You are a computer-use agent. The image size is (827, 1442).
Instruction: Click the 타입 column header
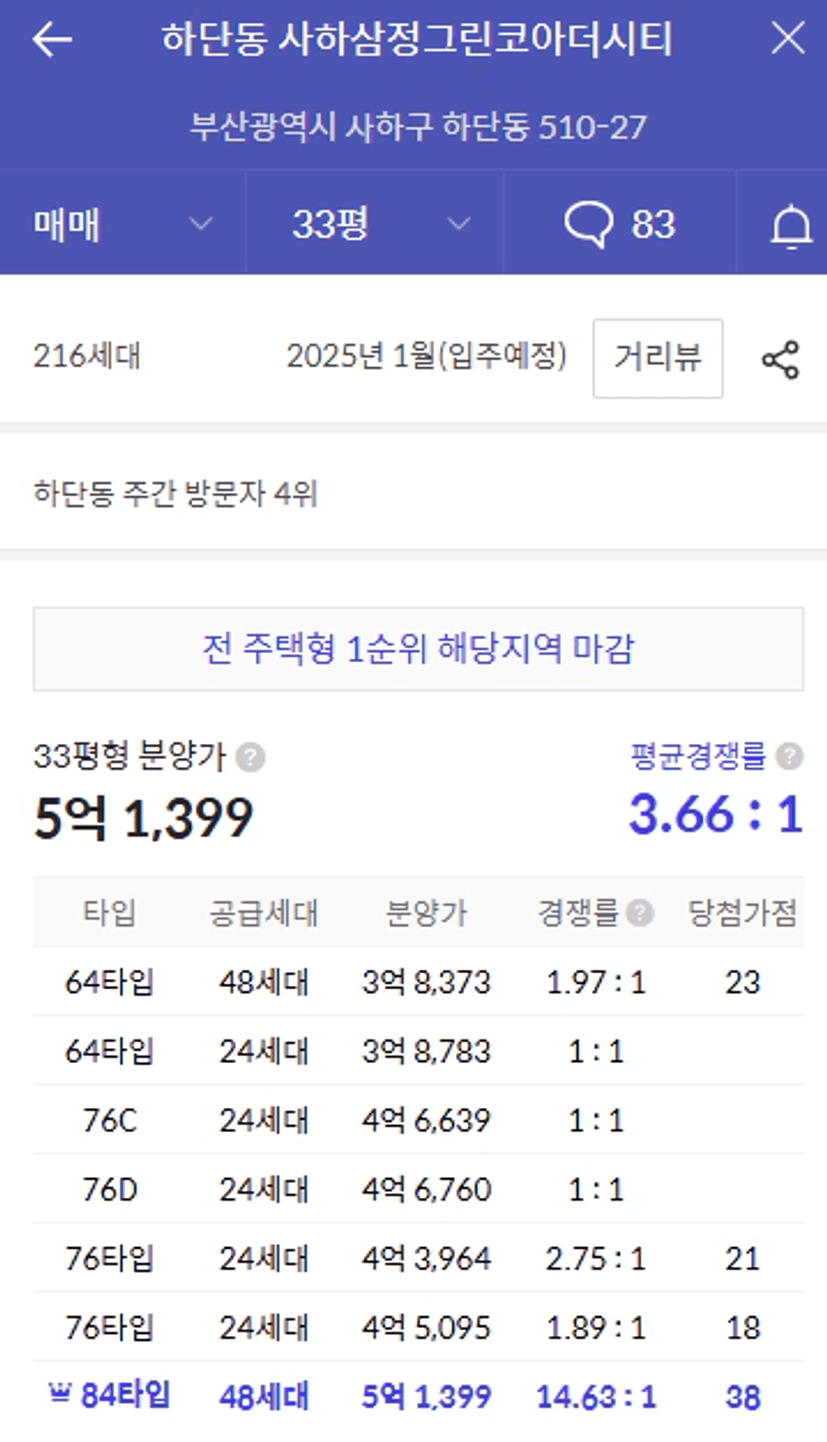coord(109,913)
